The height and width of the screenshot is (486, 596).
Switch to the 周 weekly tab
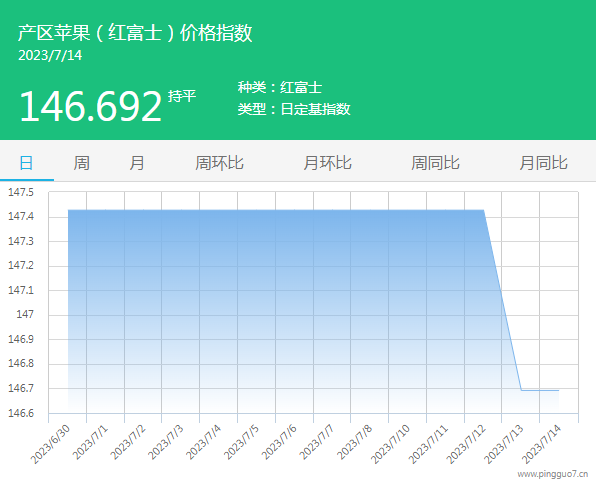pyautogui.click(x=81, y=163)
